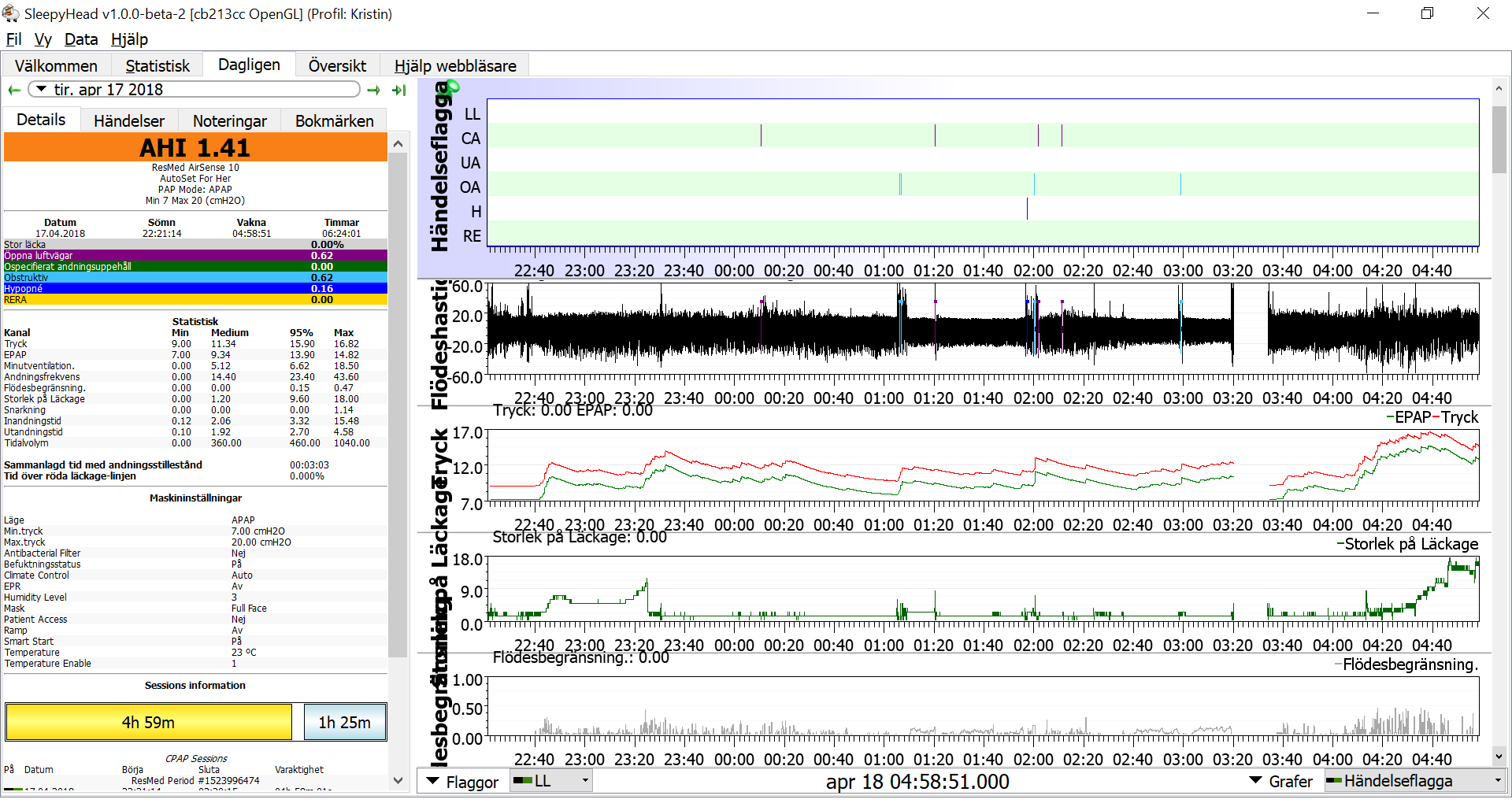
Task: Open the Noteringar tab
Action: [x=230, y=120]
